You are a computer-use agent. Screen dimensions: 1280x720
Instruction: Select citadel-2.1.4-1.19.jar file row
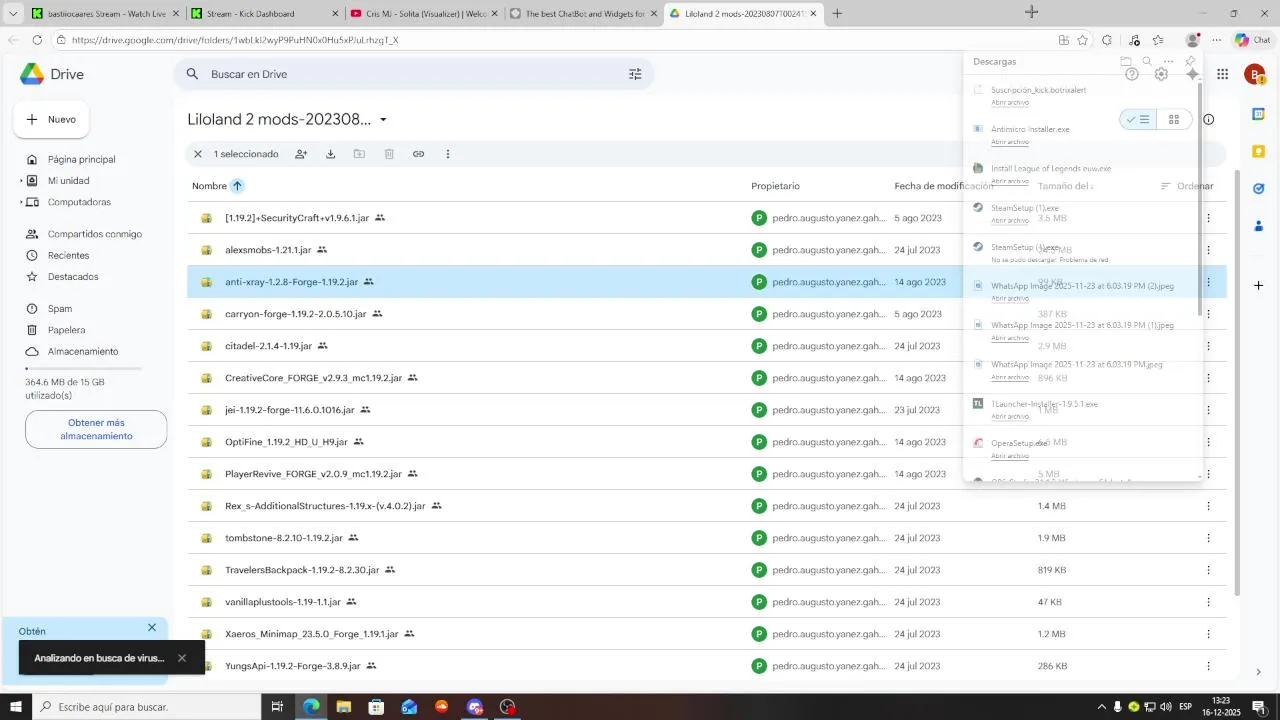(x=706, y=346)
